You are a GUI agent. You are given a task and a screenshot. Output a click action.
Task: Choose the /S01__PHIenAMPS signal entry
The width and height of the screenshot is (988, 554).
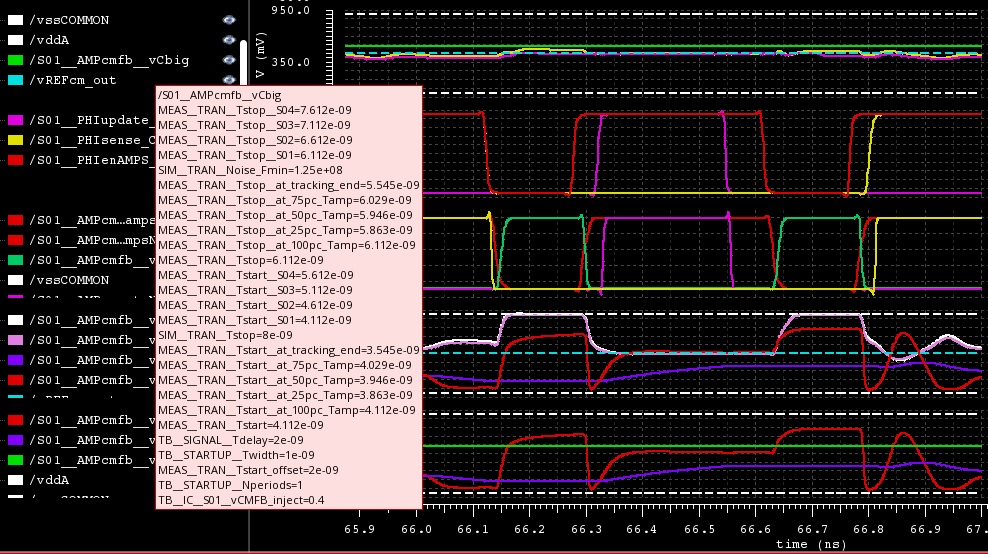point(90,160)
